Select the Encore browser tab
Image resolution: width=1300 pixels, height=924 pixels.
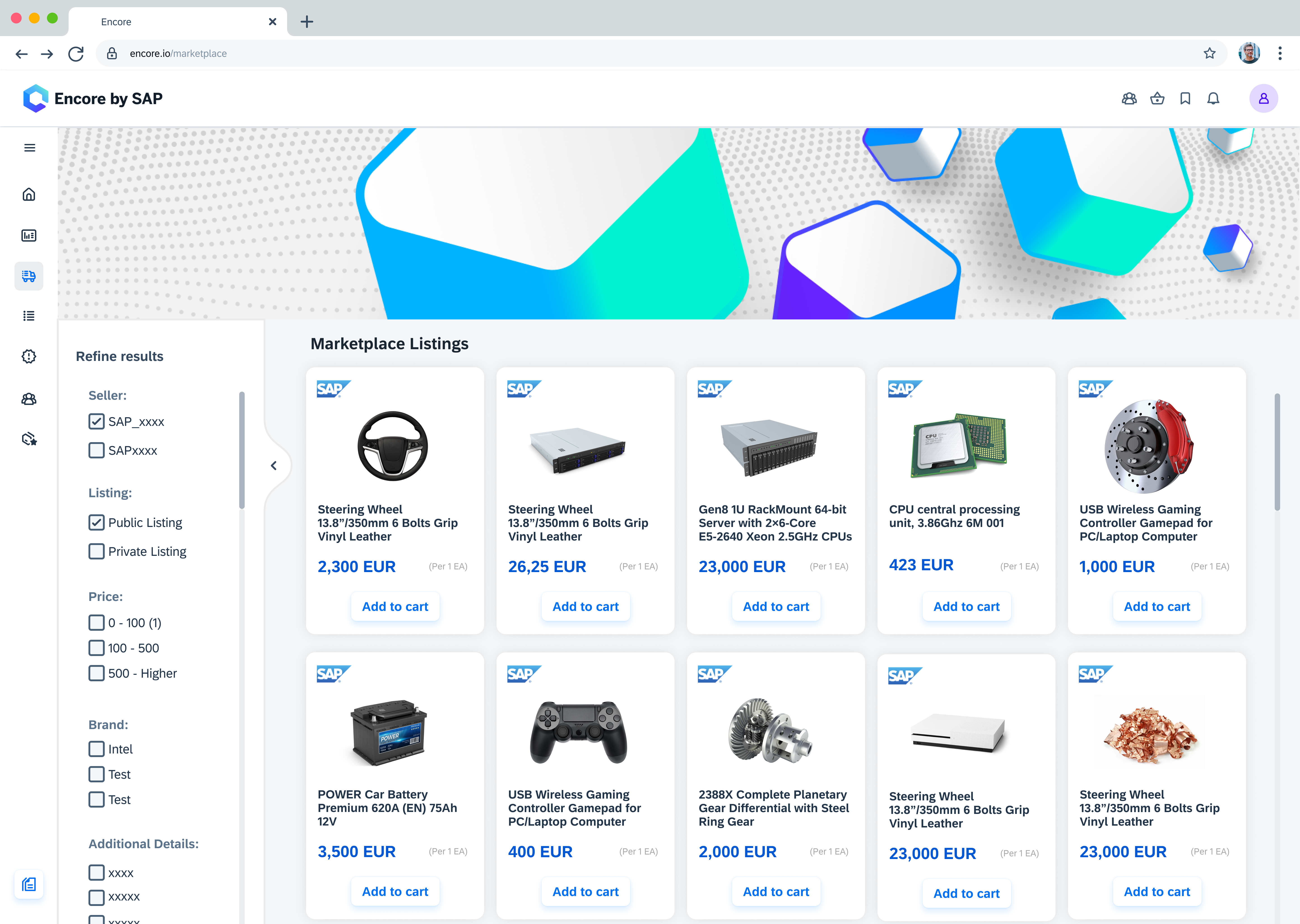tap(178, 22)
